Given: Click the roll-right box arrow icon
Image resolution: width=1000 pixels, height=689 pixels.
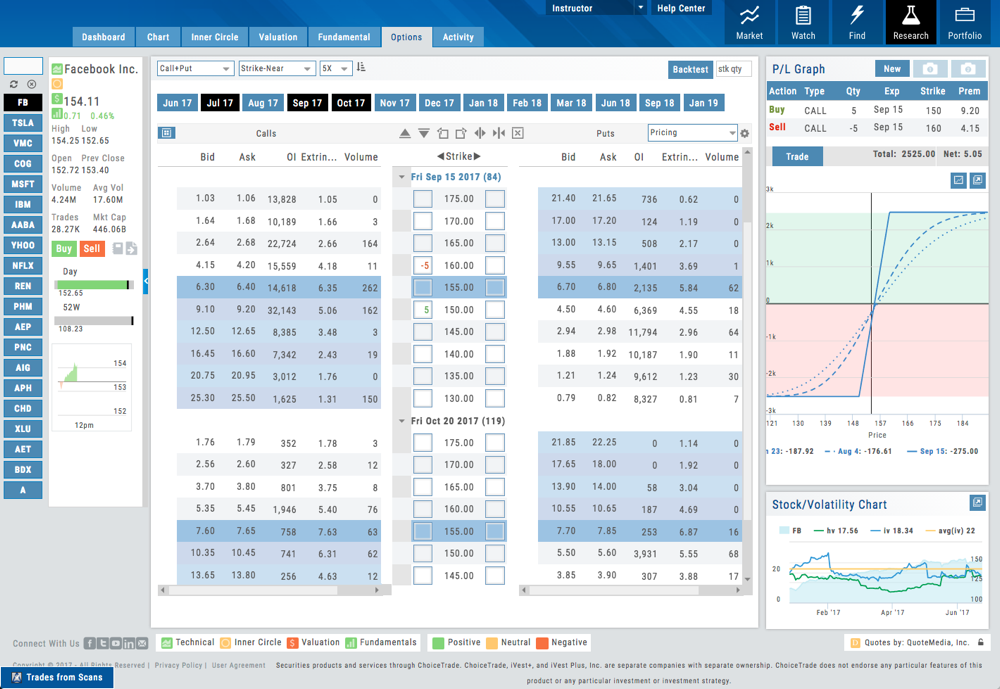Looking at the screenshot, I should tap(461, 133).
